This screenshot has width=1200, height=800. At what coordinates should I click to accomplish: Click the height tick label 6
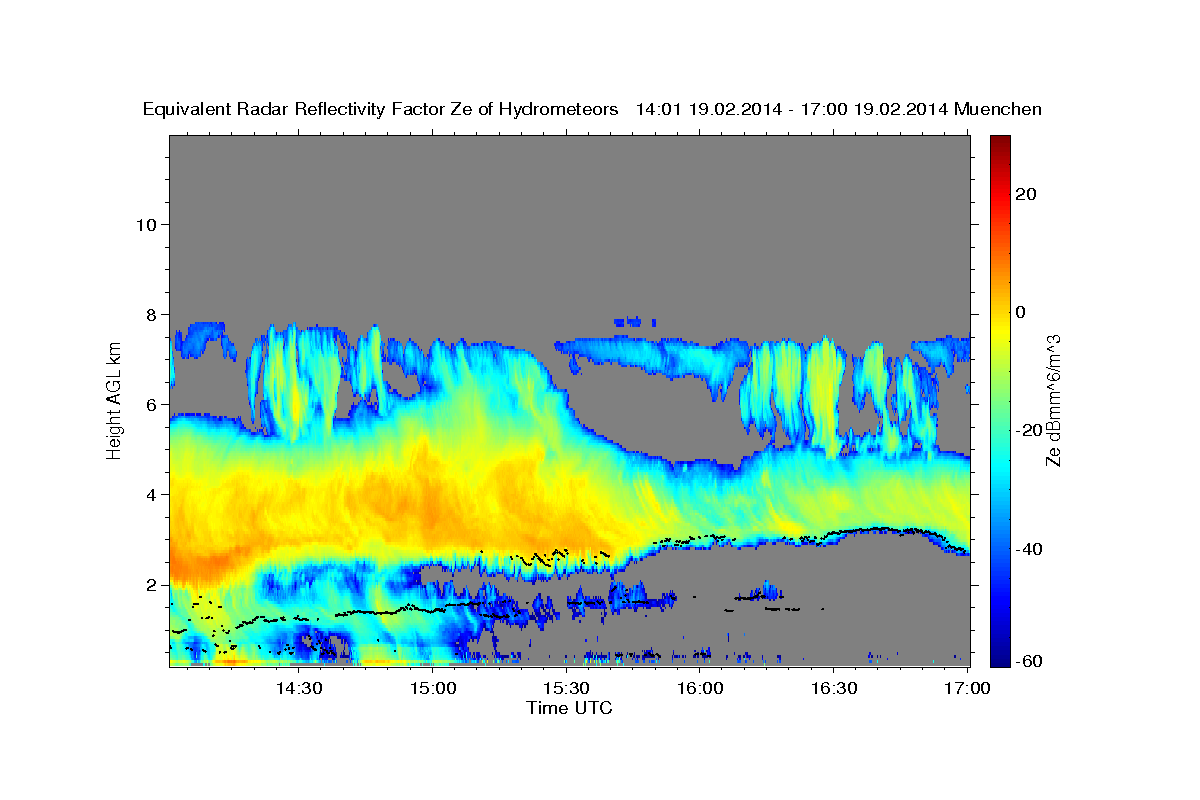(152, 404)
